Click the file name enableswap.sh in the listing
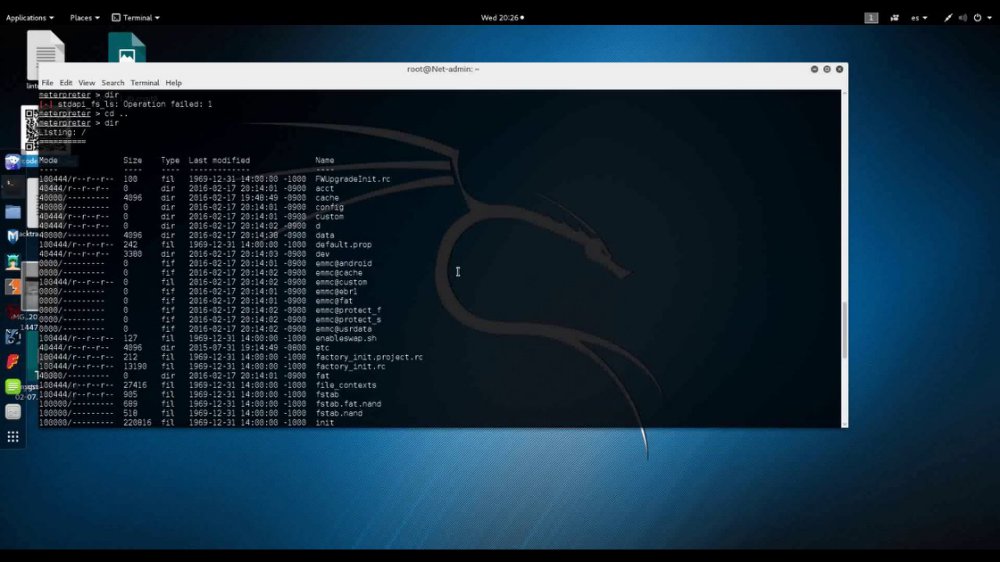1000x562 pixels. 346,339
